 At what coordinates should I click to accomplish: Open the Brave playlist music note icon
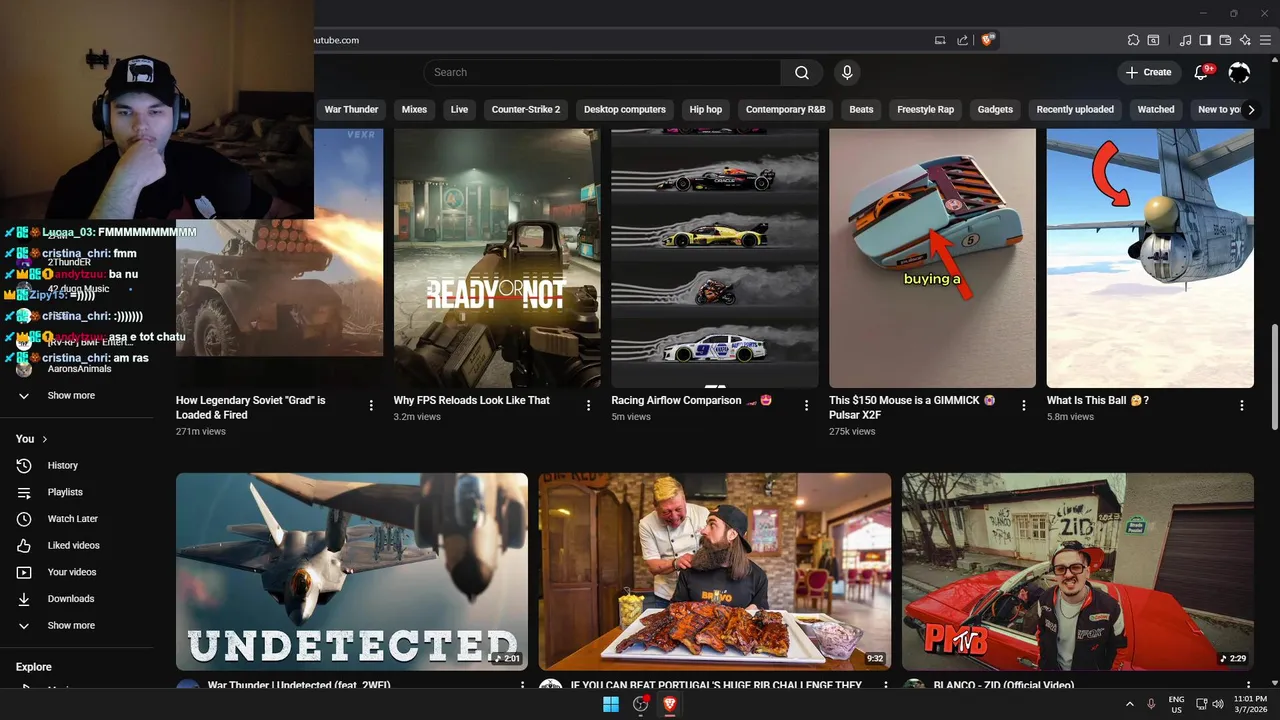pyautogui.click(x=1185, y=40)
